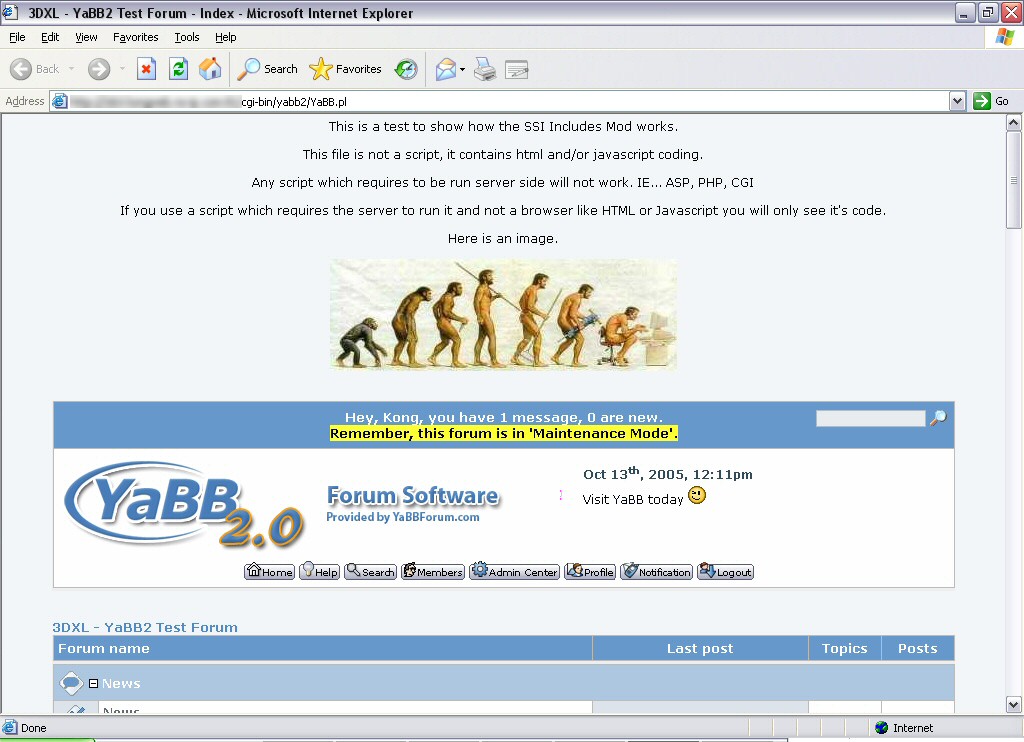This screenshot has height=742, width=1024.
Task: Click into the forum search text box
Action: (871, 418)
